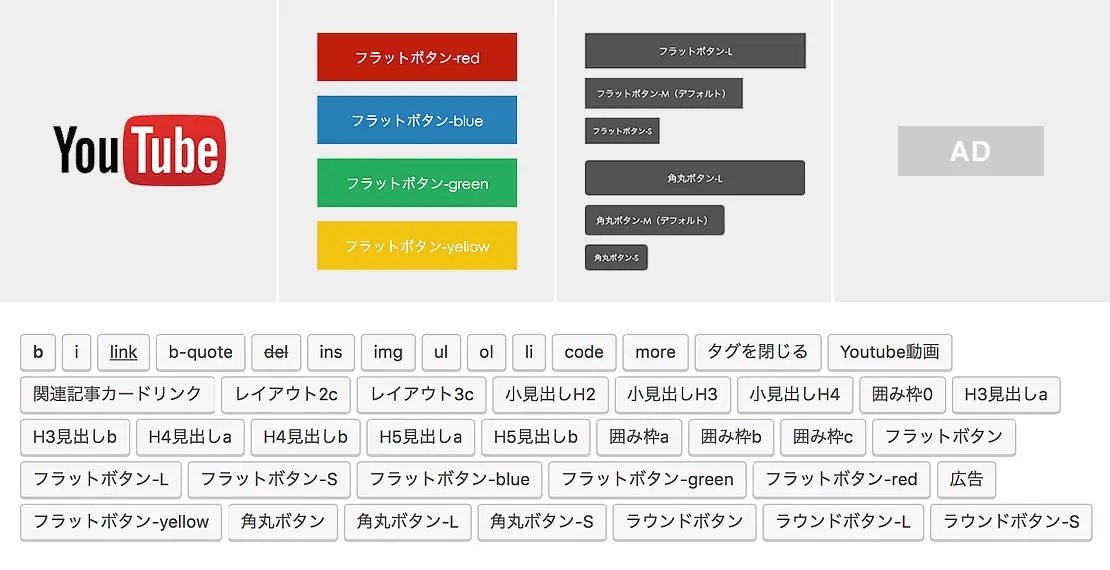Insert the more tag
The image size is (1110, 570).
click(655, 352)
